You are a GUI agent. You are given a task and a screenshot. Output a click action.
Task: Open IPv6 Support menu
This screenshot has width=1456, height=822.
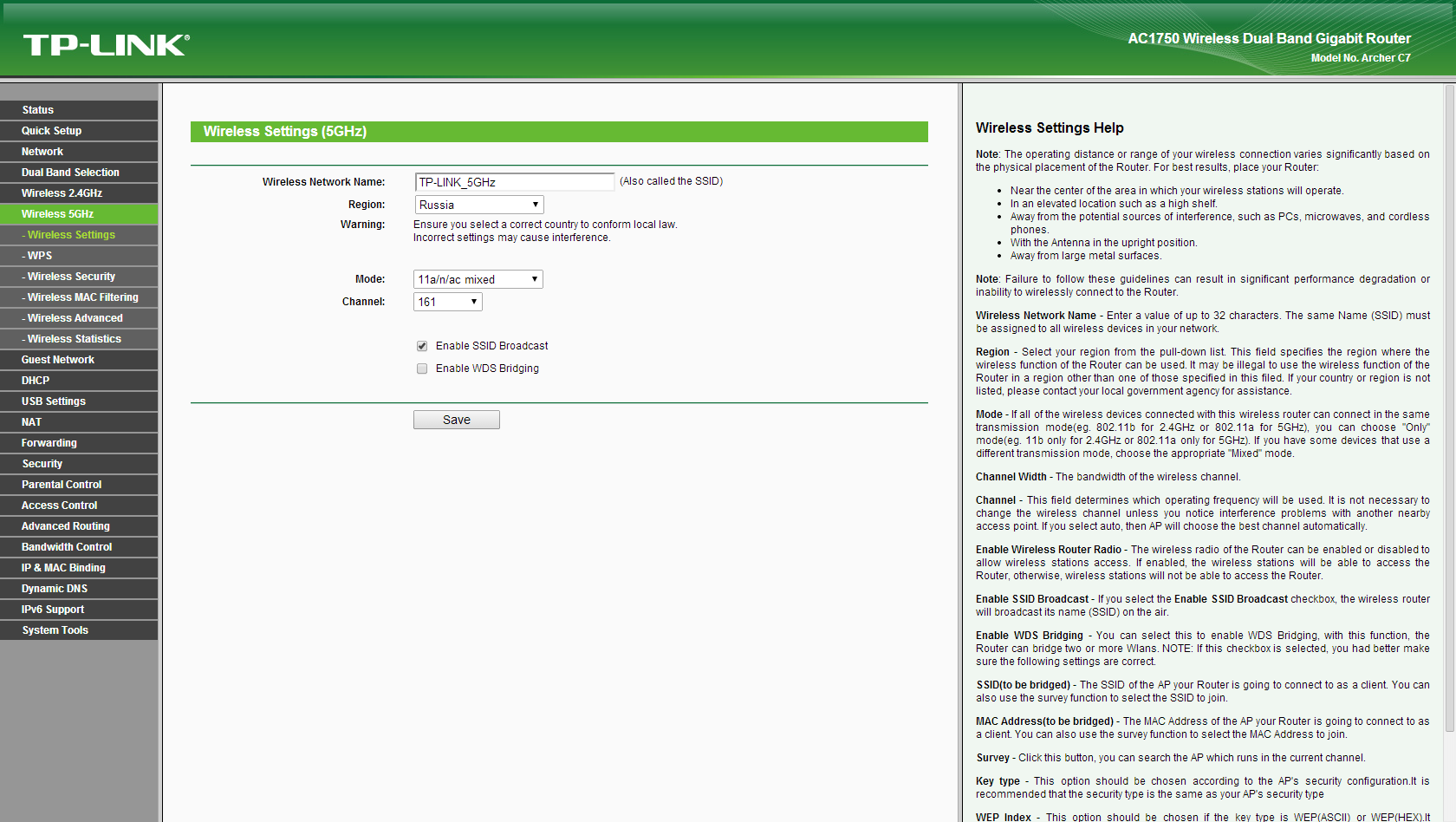(x=79, y=610)
